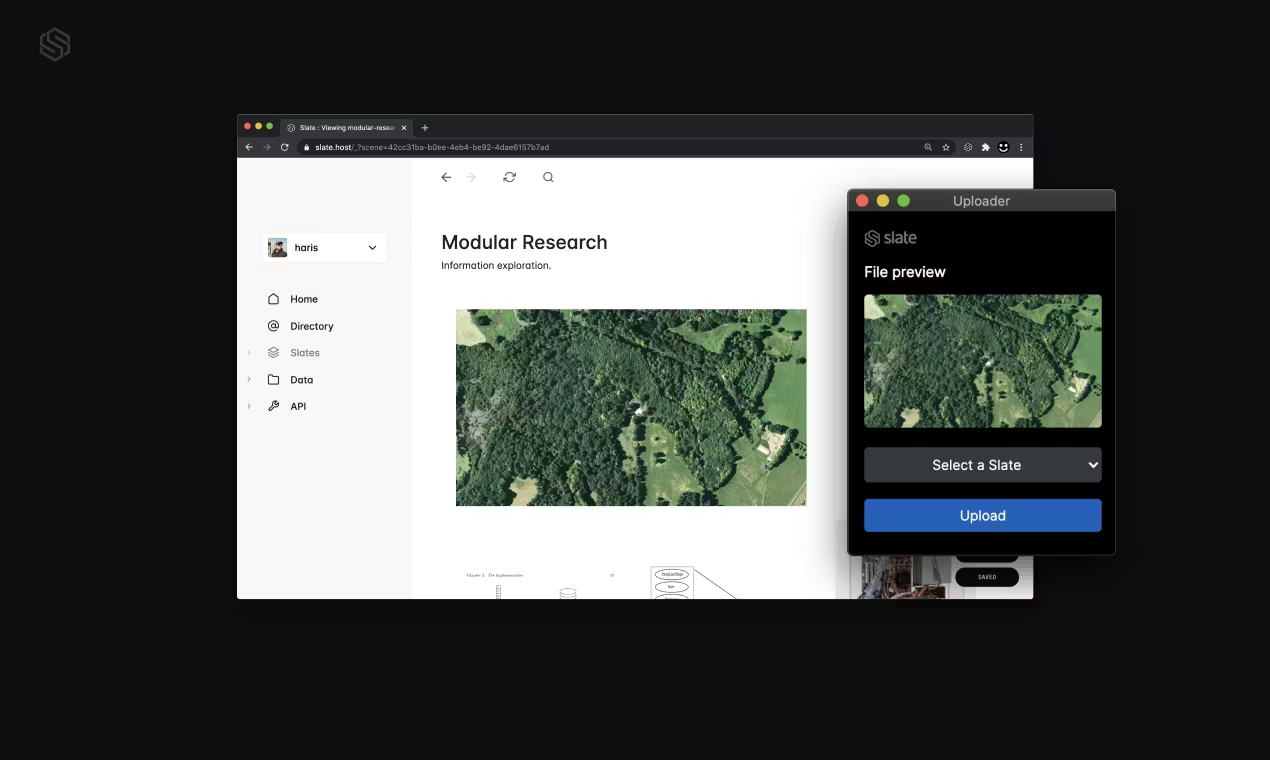This screenshot has height=760, width=1270.
Task: Click the Data folder icon
Action: 274,380
